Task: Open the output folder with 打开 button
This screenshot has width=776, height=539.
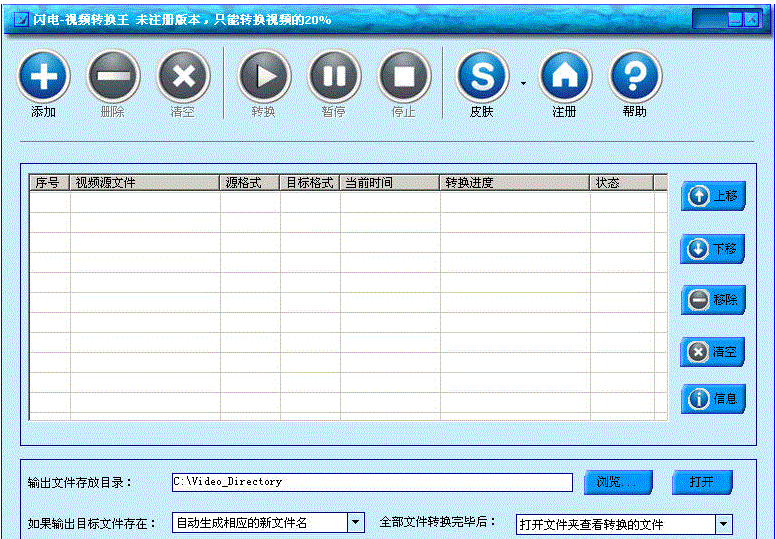Action: pyautogui.click(x=702, y=482)
